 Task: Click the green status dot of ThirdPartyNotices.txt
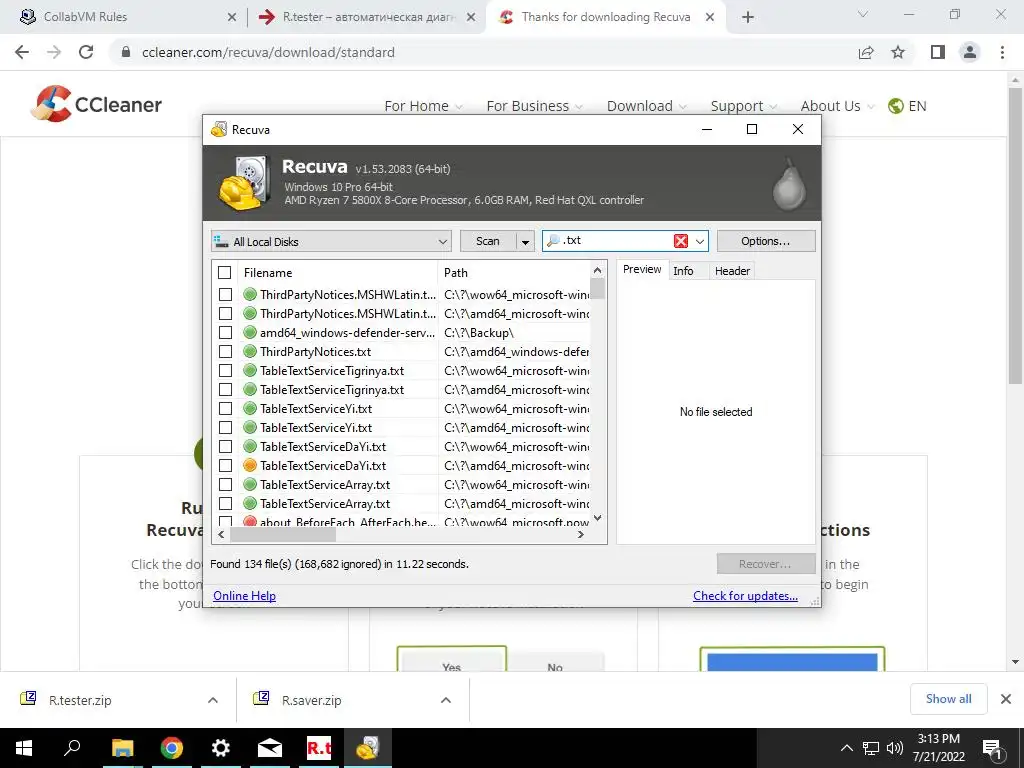(x=249, y=351)
